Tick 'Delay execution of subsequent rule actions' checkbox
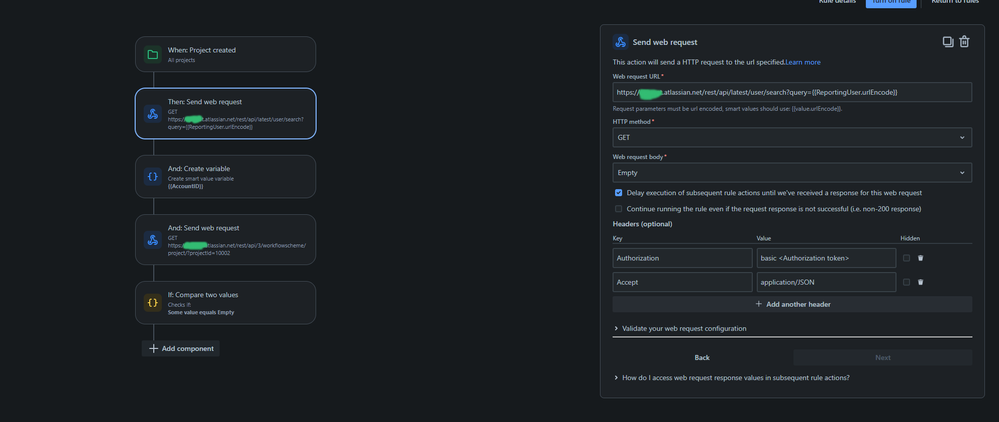Screen dimensions: 999x422 [618, 193]
